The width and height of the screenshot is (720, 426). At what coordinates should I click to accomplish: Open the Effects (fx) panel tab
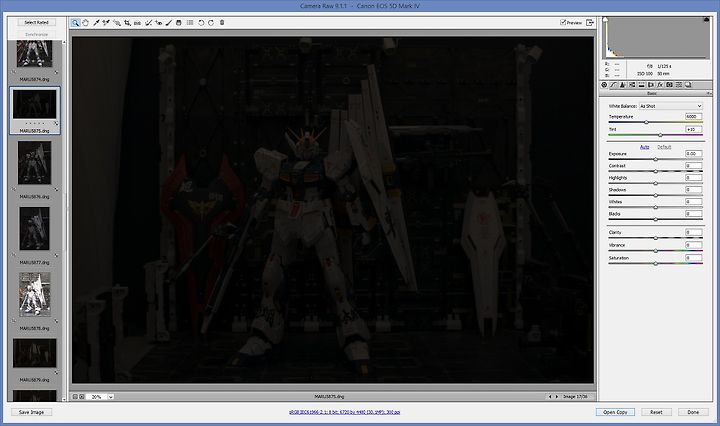(660, 85)
